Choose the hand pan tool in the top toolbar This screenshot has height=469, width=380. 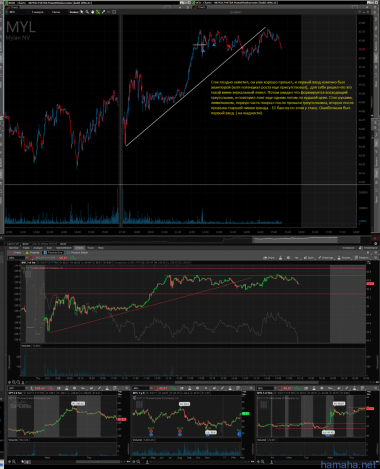[x=92, y=12]
